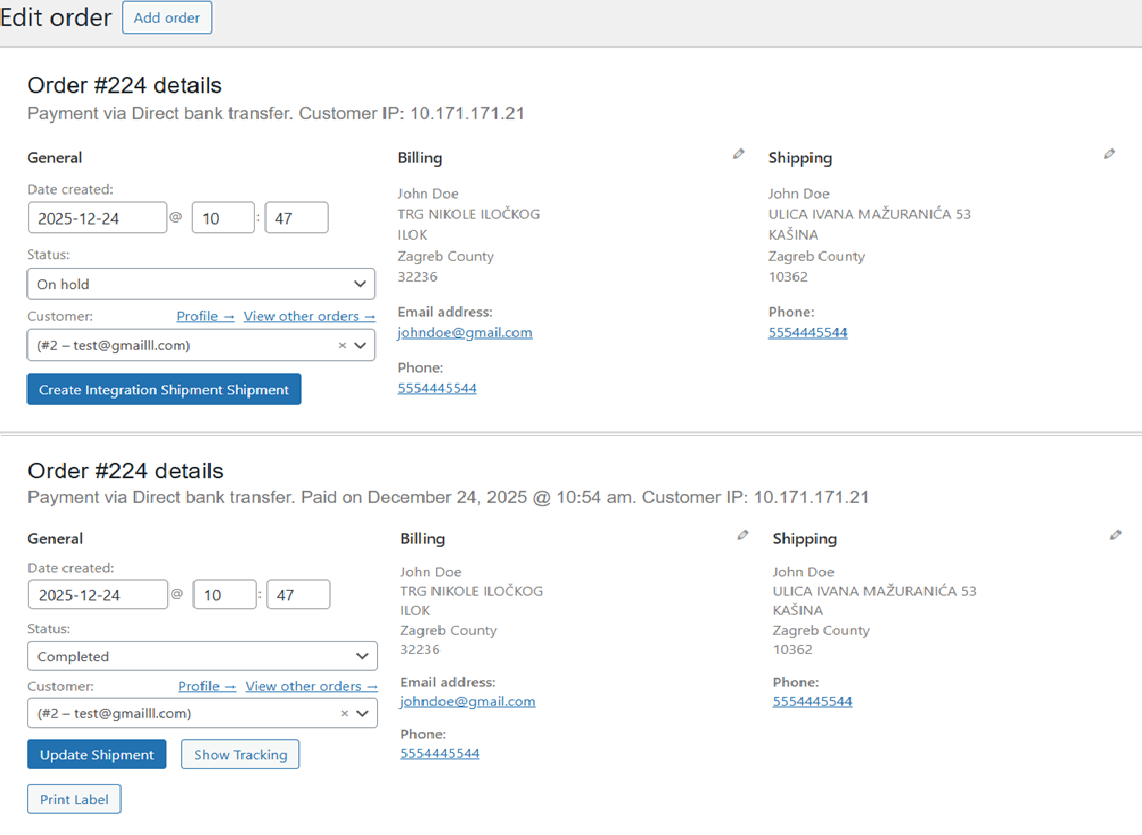This screenshot has width=1142, height=835.
Task: Click the Date created field showing 2025-12-24
Action: [97, 217]
